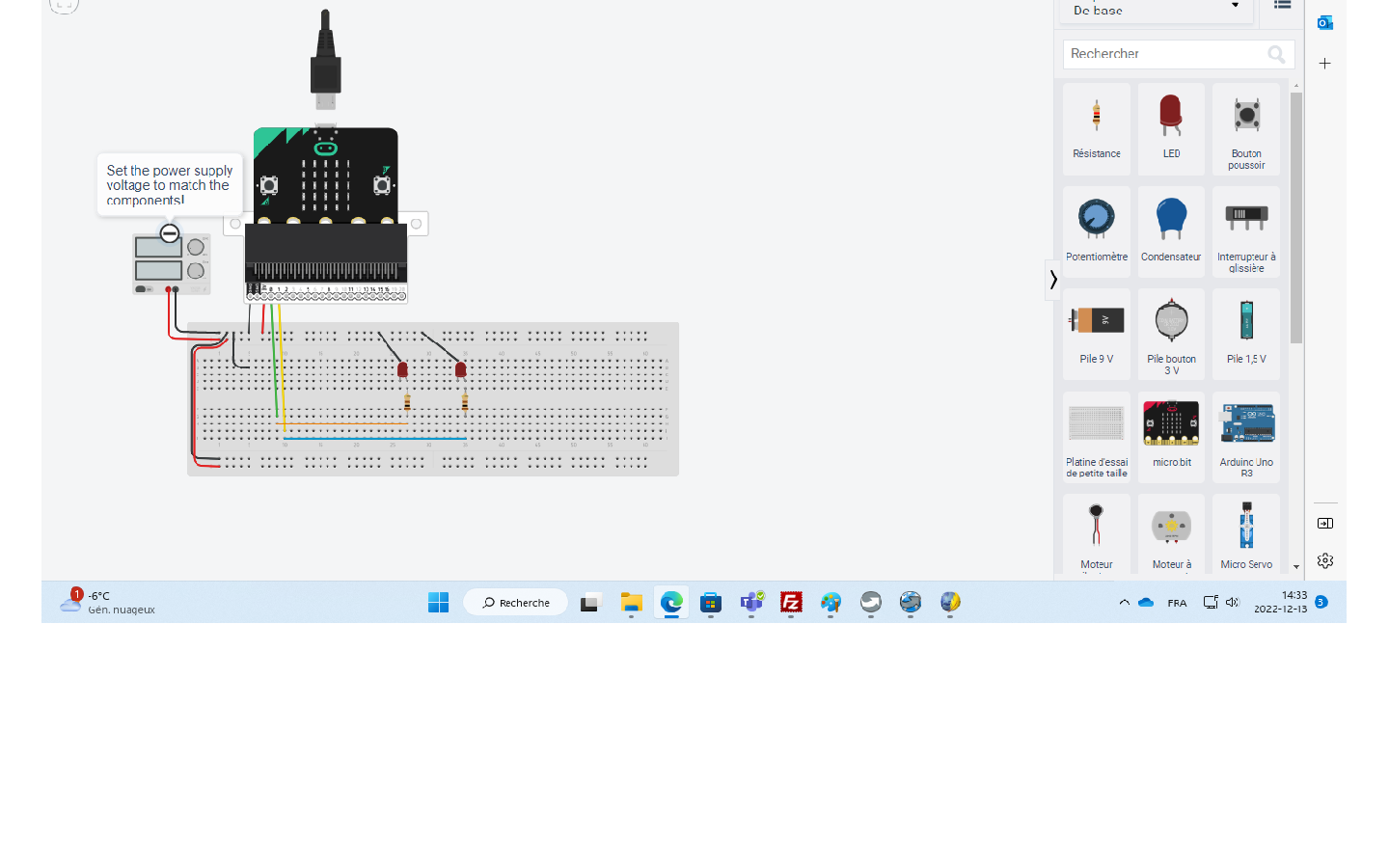Choose the Potentiomètre component
Screen dimensions: 1389x868
pyautogui.click(x=1097, y=231)
